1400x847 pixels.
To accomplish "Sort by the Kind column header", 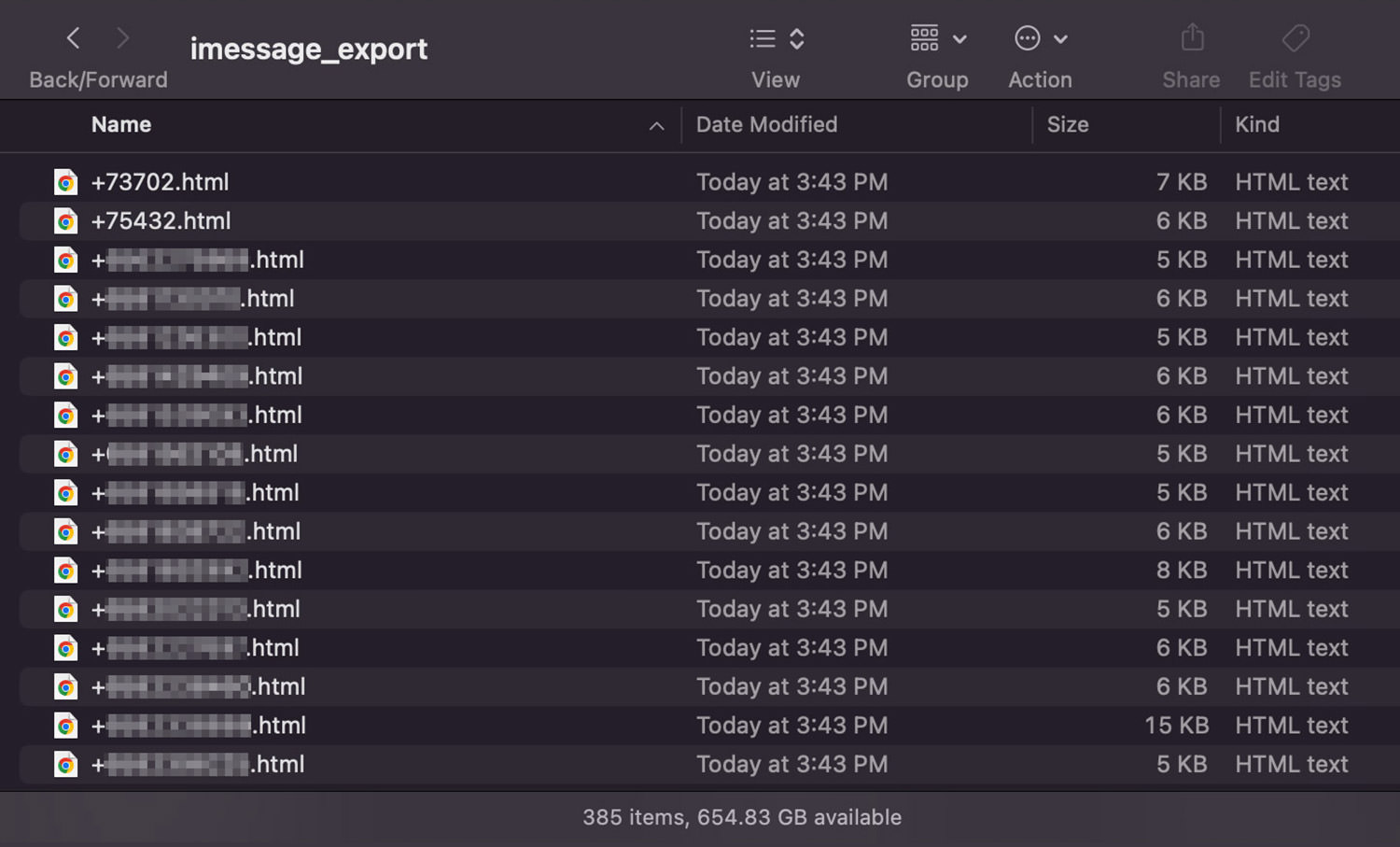I will tap(1257, 124).
